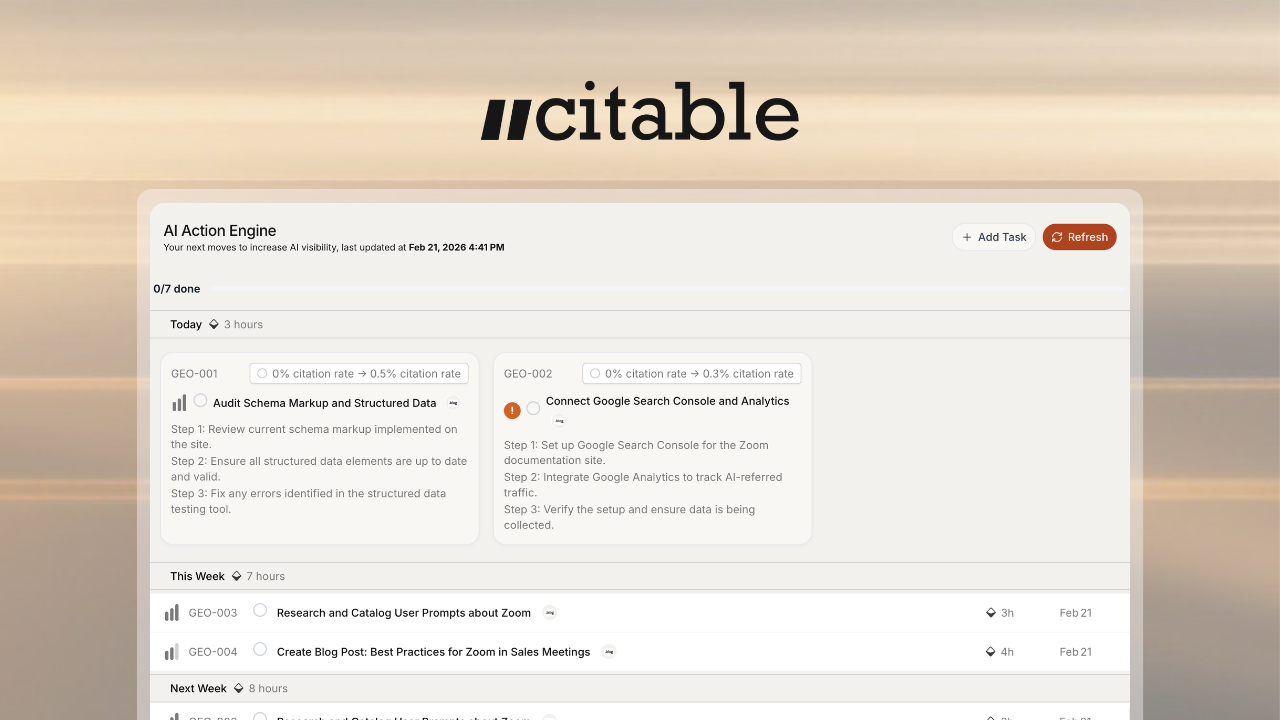Click the small badge after Audit Schema Markup title
The width and height of the screenshot is (1280, 720).
453,403
